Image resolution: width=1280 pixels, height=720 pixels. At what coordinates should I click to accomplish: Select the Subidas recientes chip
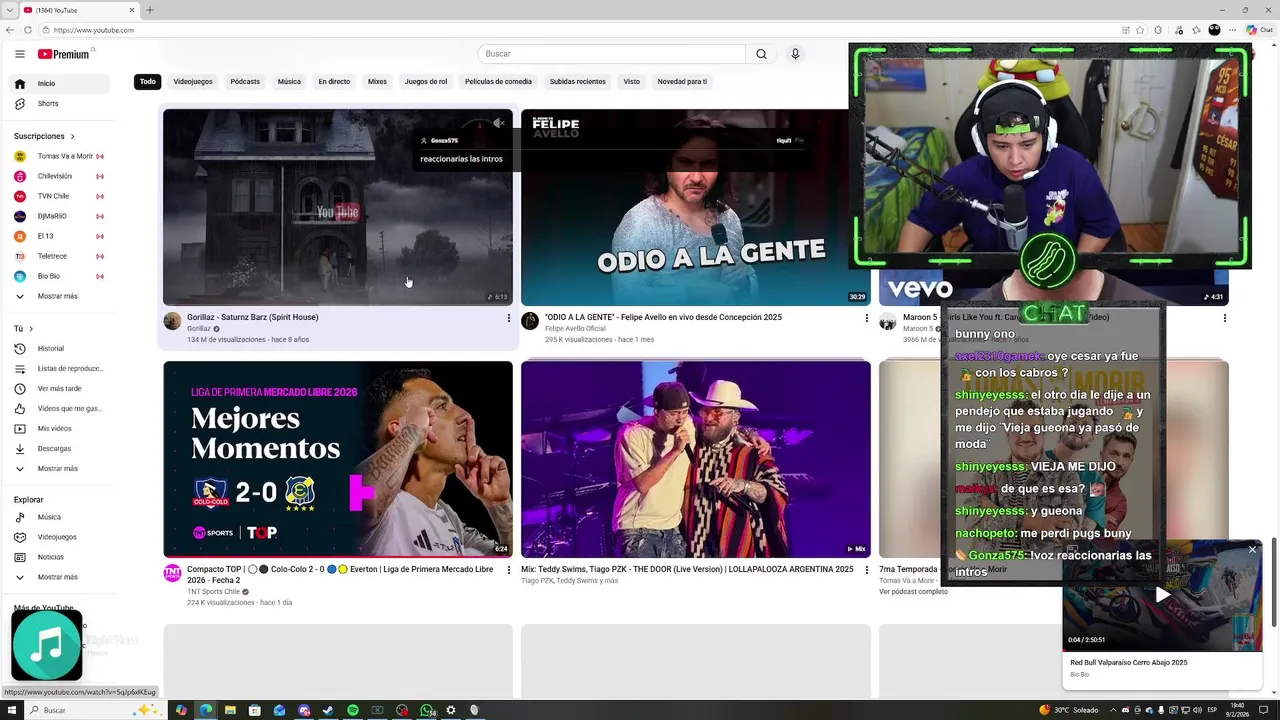578,82
